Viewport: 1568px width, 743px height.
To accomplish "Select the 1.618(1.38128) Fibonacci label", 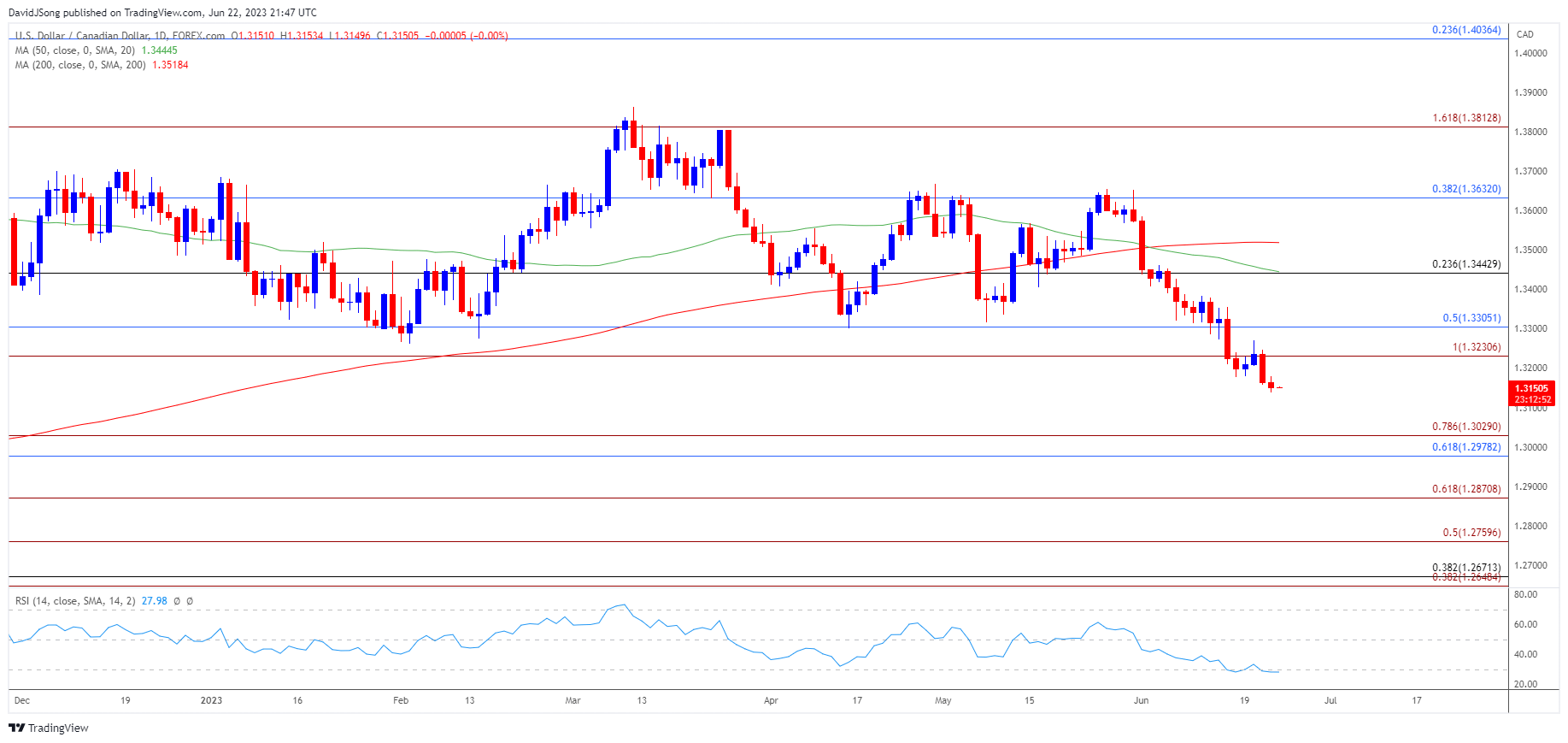I will 1466,118.
